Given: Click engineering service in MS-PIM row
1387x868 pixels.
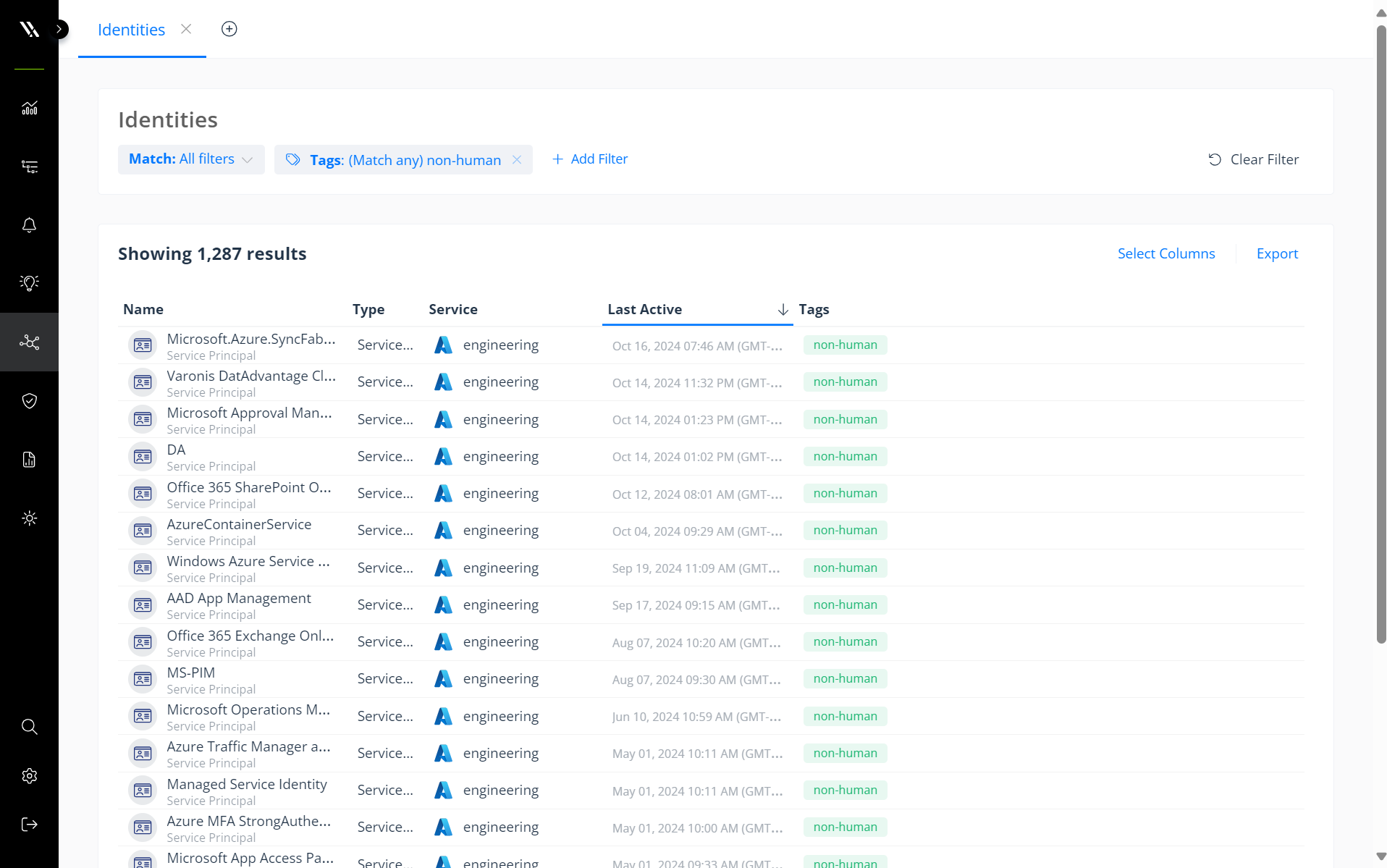Looking at the screenshot, I should pos(501,679).
